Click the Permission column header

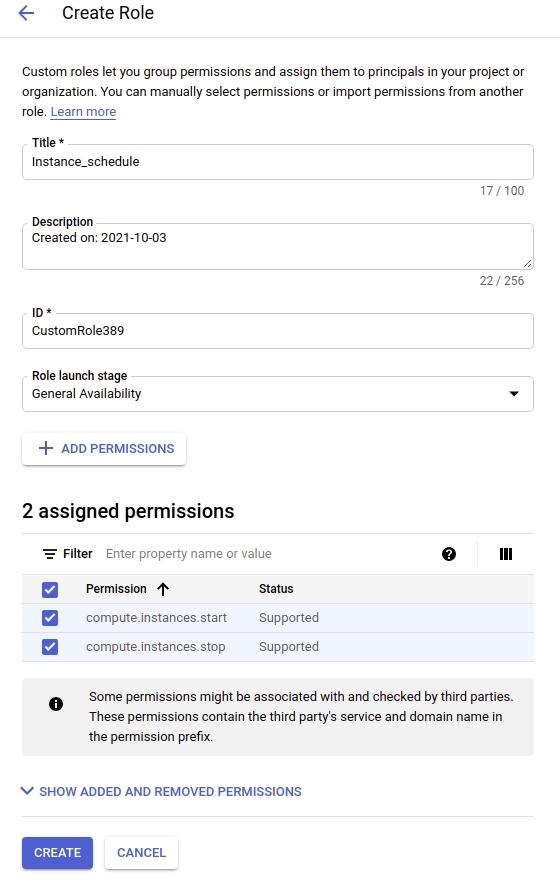[x=116, y=589]
